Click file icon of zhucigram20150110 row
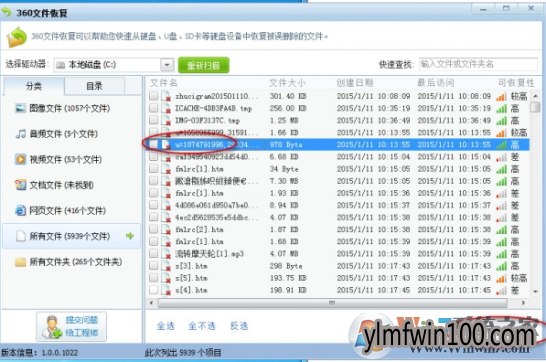 (x=166, y=96)
